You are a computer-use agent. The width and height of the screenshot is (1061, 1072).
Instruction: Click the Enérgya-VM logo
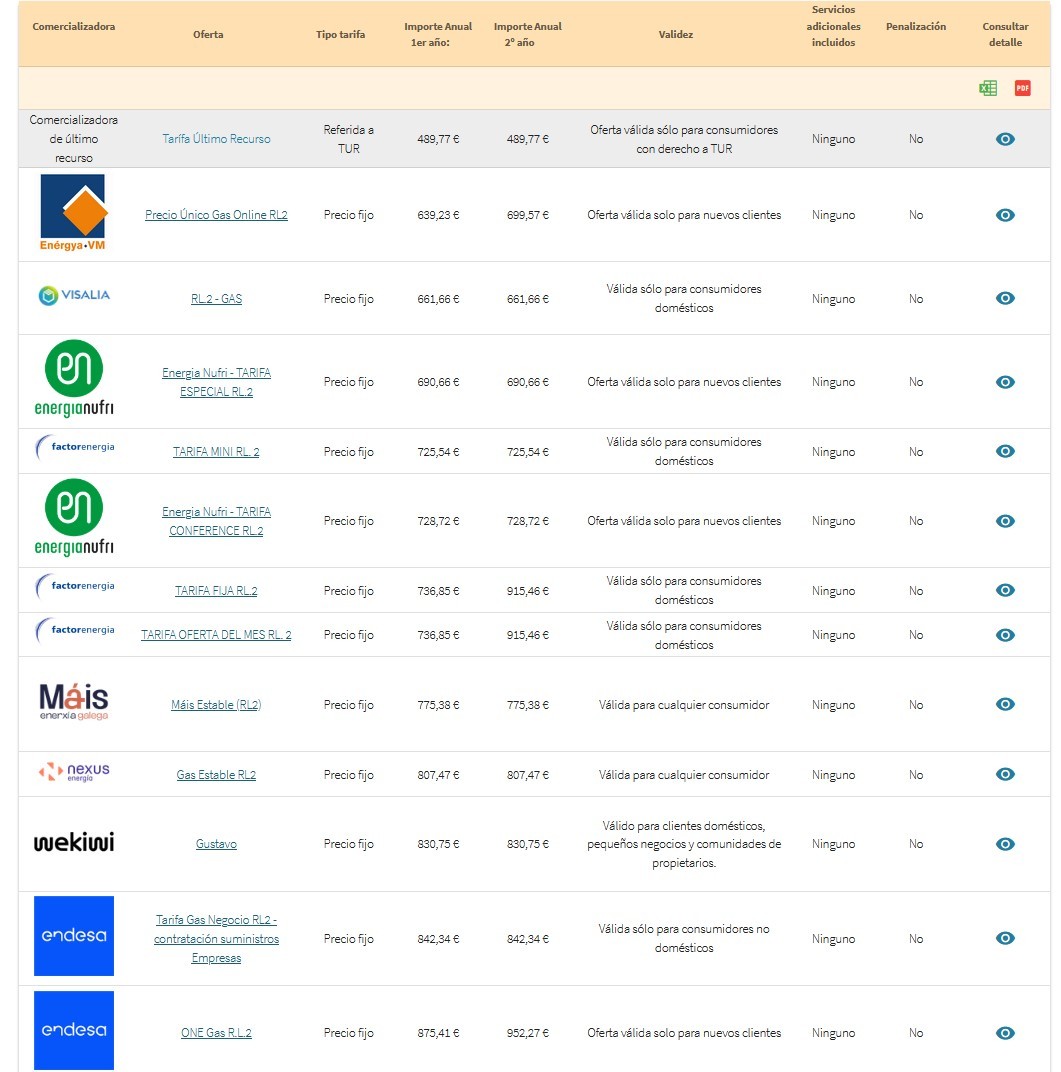click(73, 213)
